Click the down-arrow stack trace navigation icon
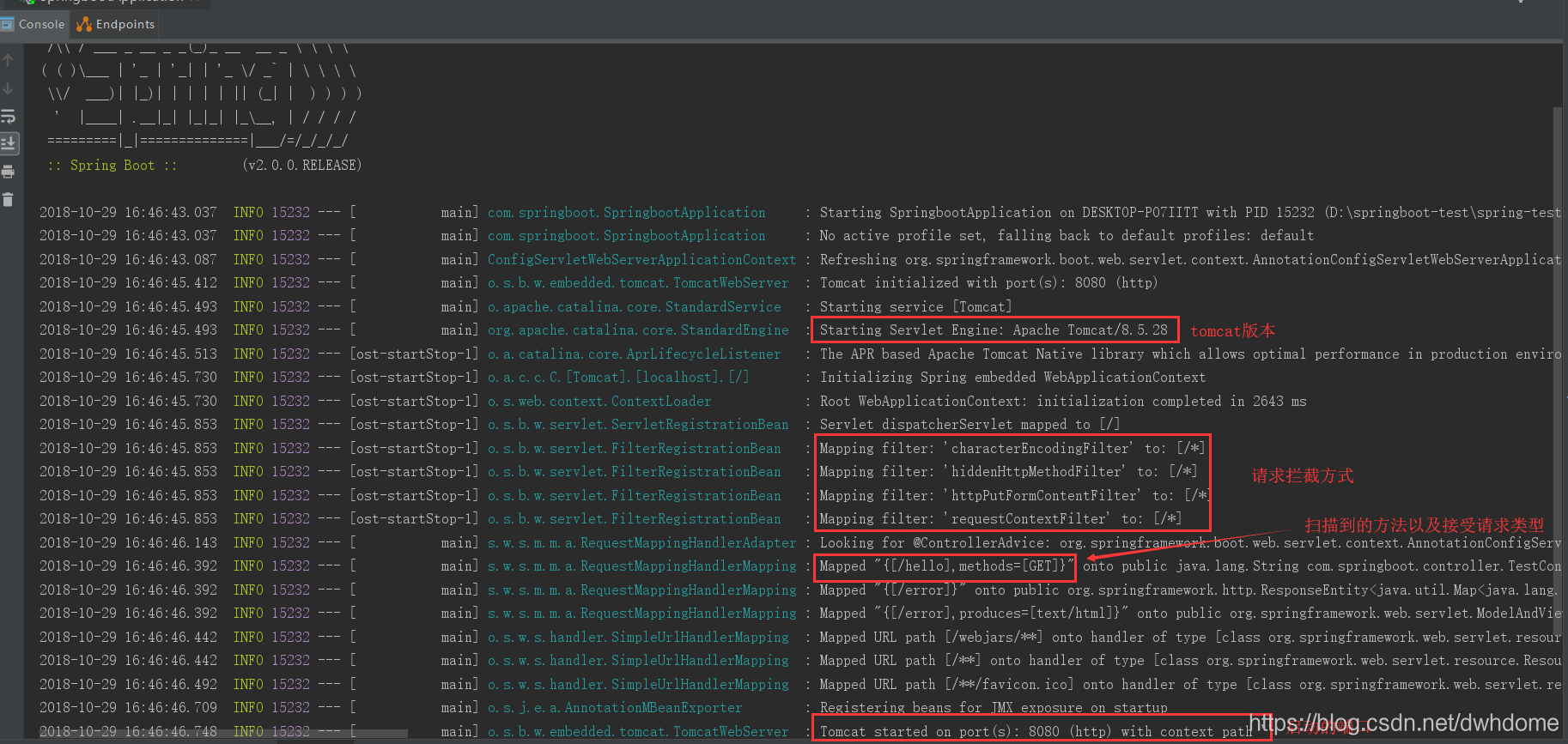Image resolution: width=1568 pixels, height=744 pixels. (8, 88)
